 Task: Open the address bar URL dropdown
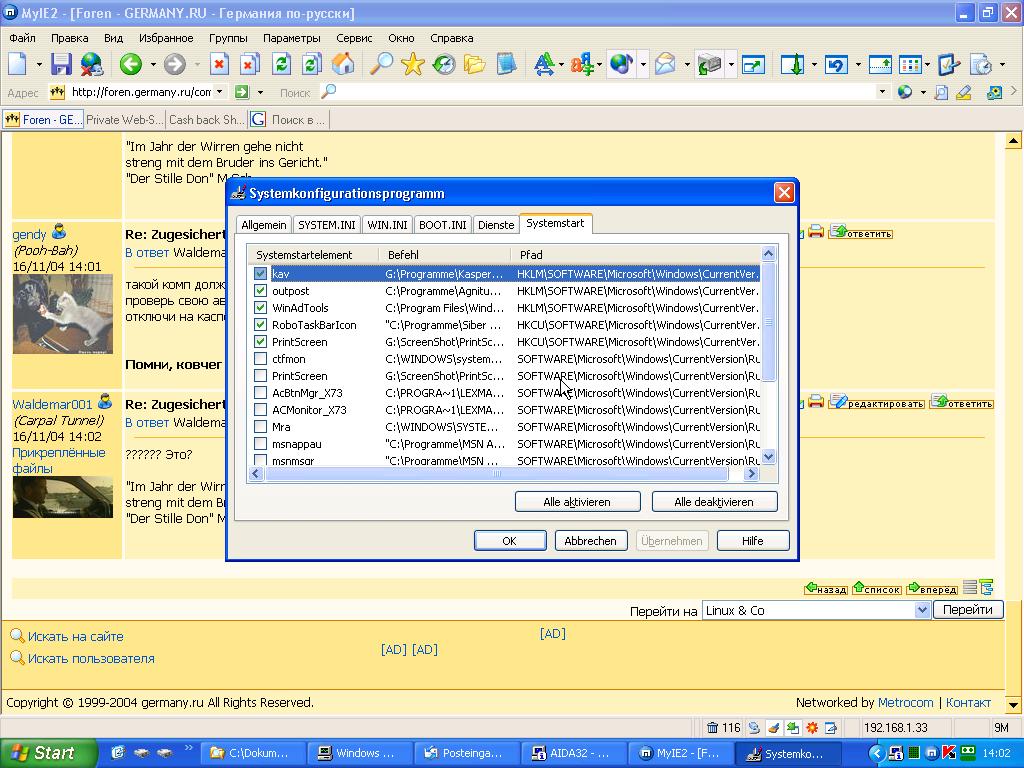[x=219, y=92]
